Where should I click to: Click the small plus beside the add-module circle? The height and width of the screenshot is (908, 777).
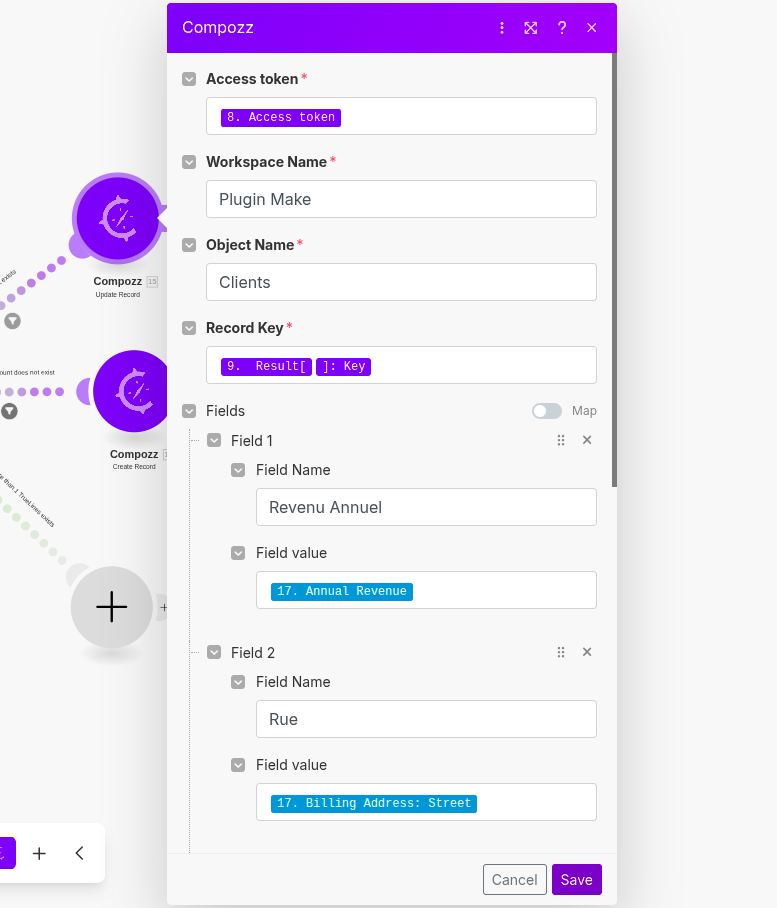tap(163, 607)
